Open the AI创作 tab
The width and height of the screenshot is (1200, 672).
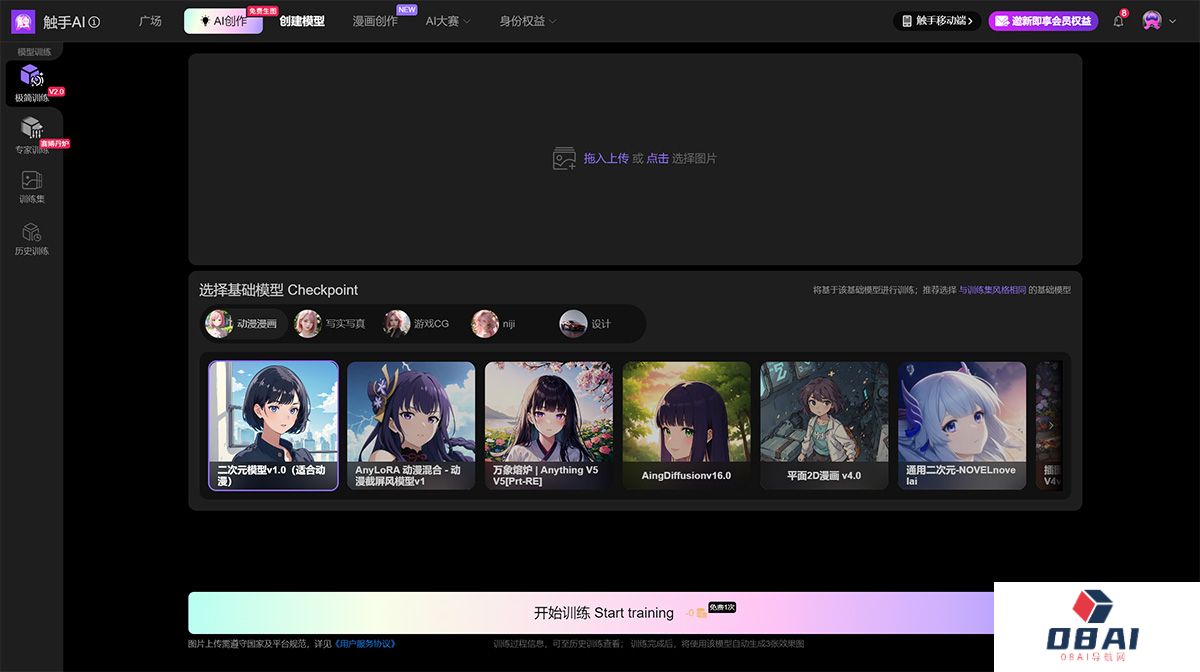[x=223, y=21]
